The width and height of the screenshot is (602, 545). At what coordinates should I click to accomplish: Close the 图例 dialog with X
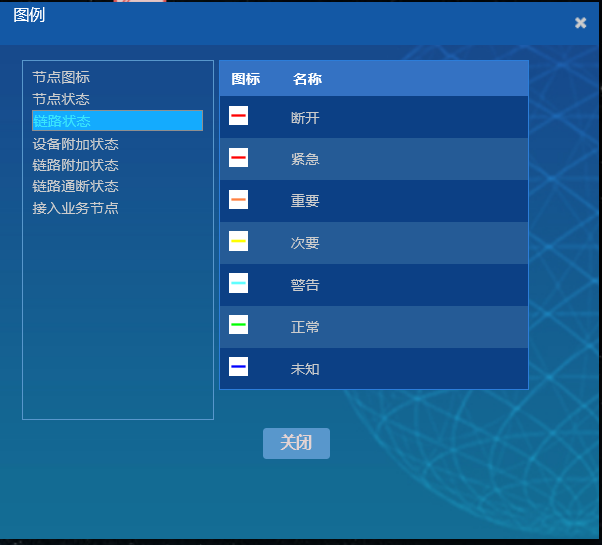(x=580, y=23)
